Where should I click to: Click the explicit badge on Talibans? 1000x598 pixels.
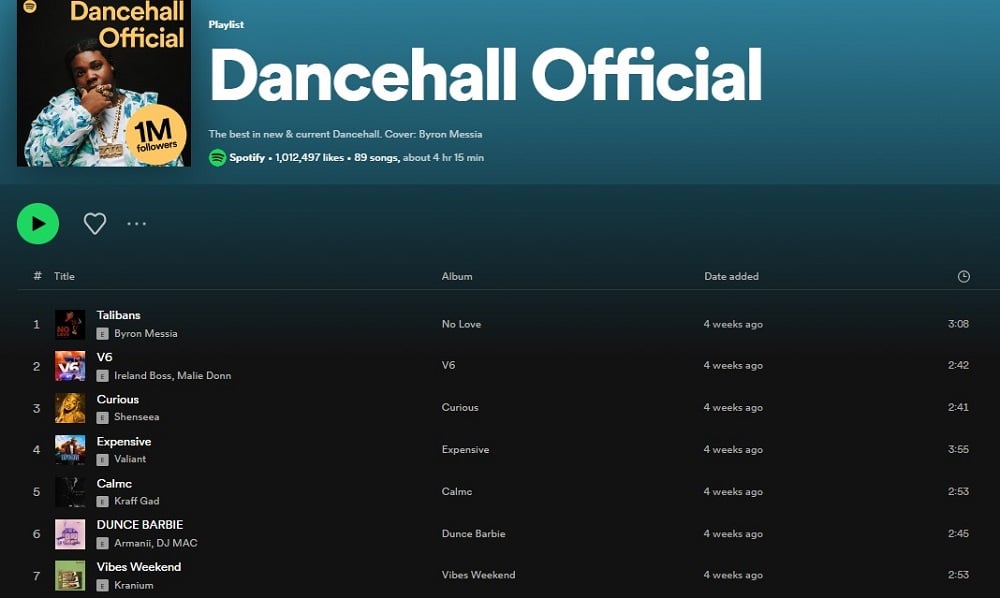click(x=102, y=334)
